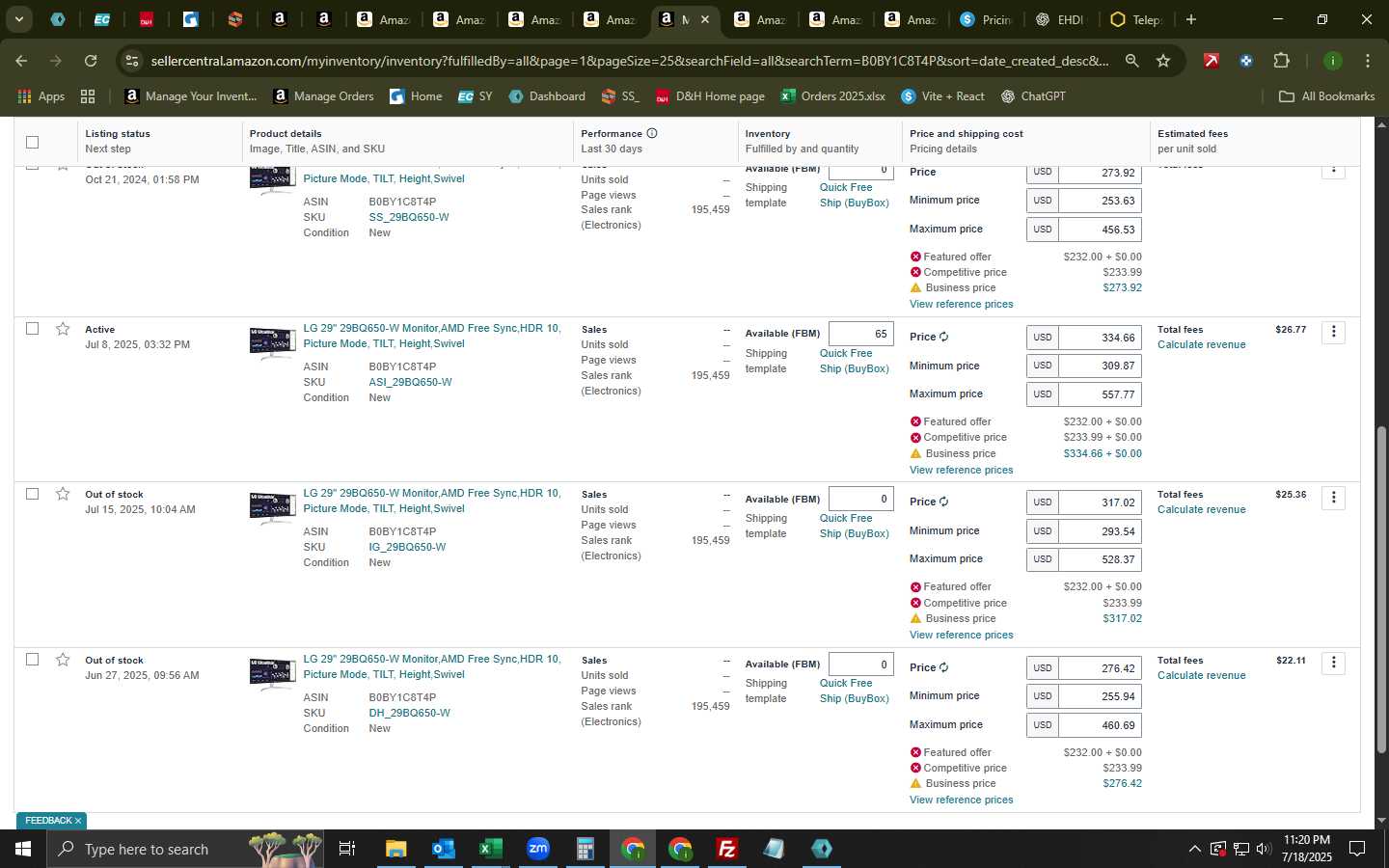The width and height of the screenshot is (1389, 868).
Task: Open product thumbnail of ASI_29BQ650-W monitor
Action: point(272,342)
